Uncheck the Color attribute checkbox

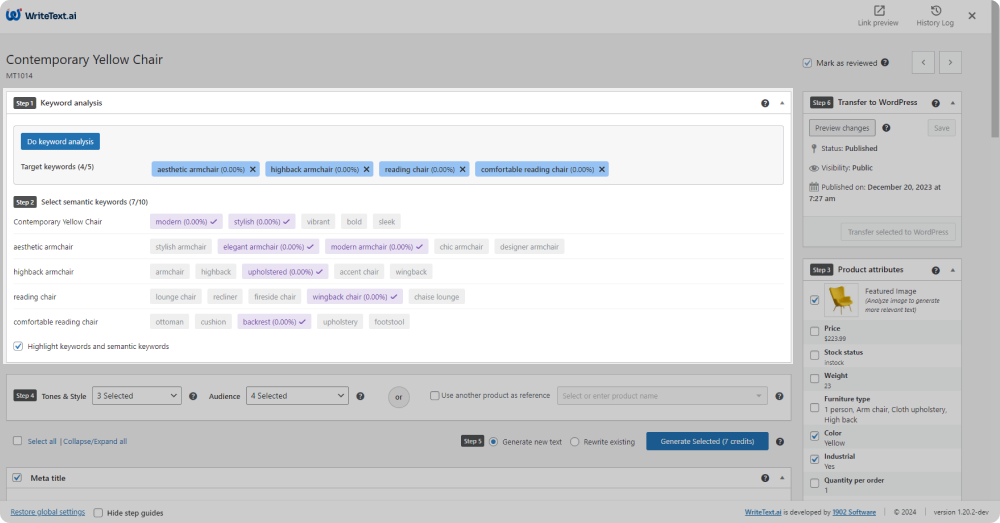coord(814,436)
